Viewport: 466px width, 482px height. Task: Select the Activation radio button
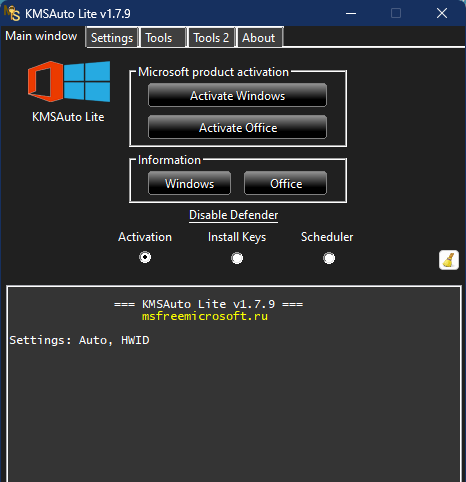(145, 257)
